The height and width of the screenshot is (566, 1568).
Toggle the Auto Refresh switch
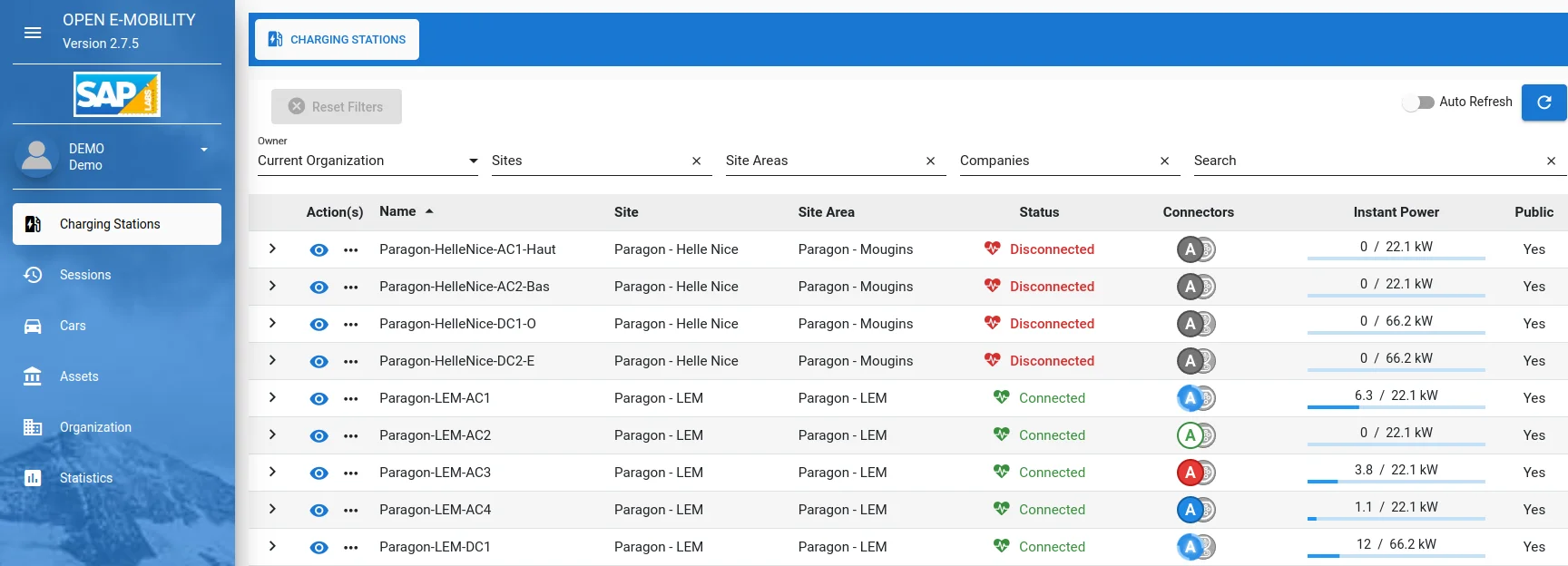tap(1418, 102)
